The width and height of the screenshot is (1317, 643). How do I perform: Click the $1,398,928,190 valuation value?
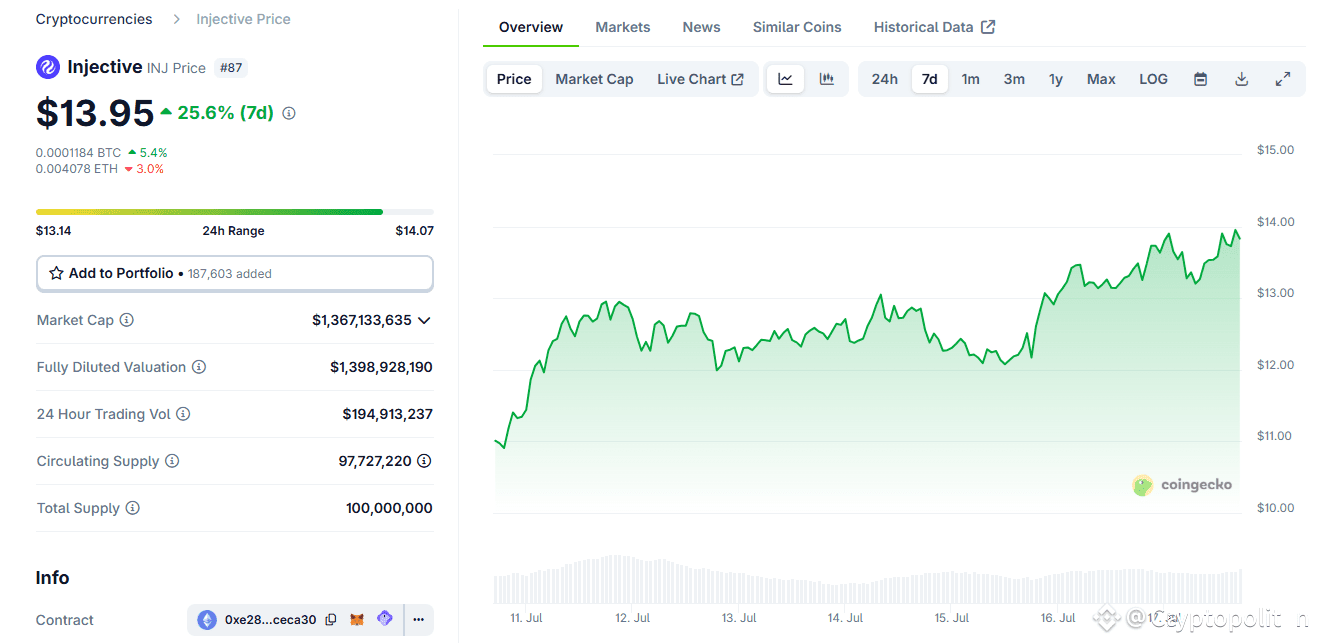click(381, 367)
